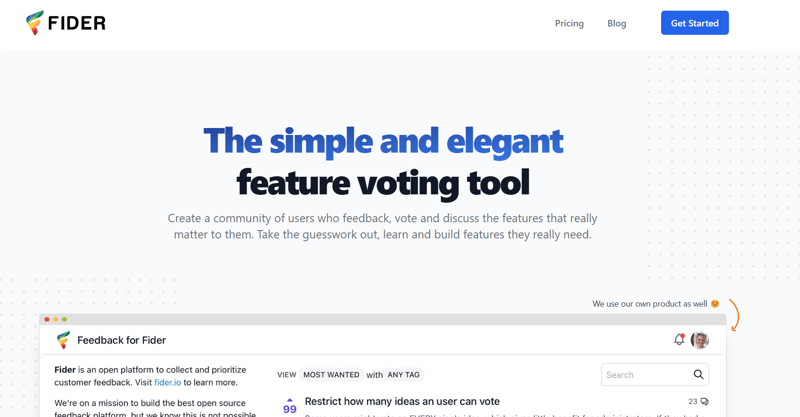The height and width of the screenshot is (417, 800).
Task: Open the ANY TAG filter dropdown
Action: pos(404,375)
